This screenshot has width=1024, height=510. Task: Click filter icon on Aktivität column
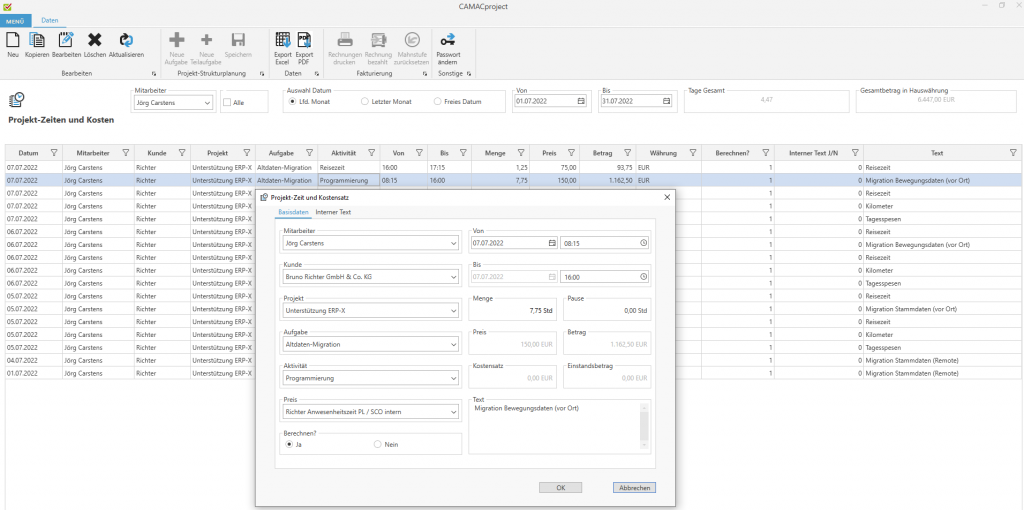pos(372,153)
